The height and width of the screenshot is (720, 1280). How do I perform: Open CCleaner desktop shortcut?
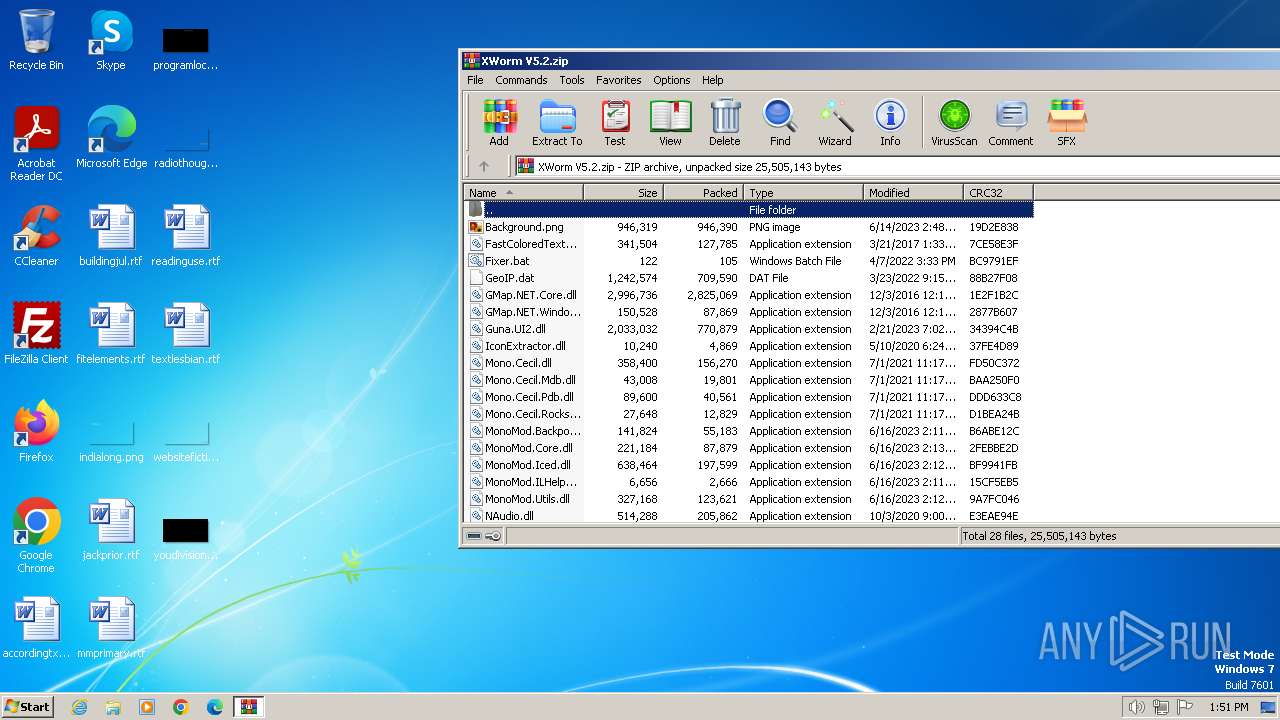point(36,236)
